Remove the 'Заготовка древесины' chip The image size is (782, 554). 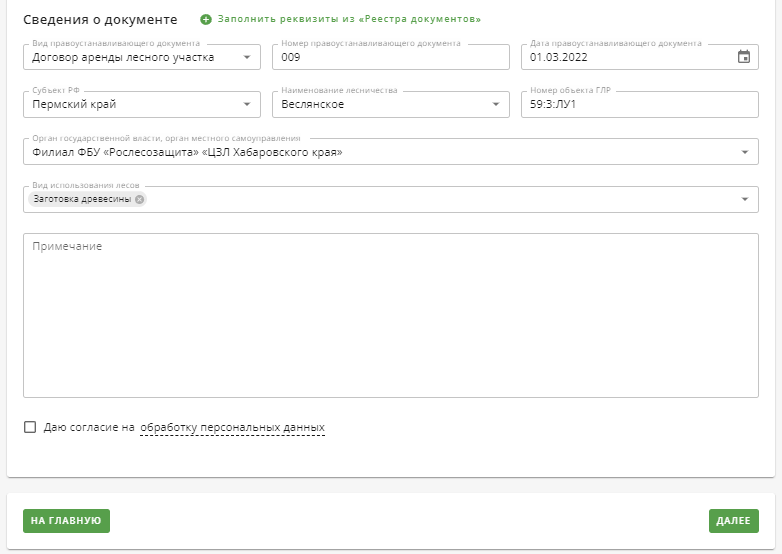coord(140,199)
